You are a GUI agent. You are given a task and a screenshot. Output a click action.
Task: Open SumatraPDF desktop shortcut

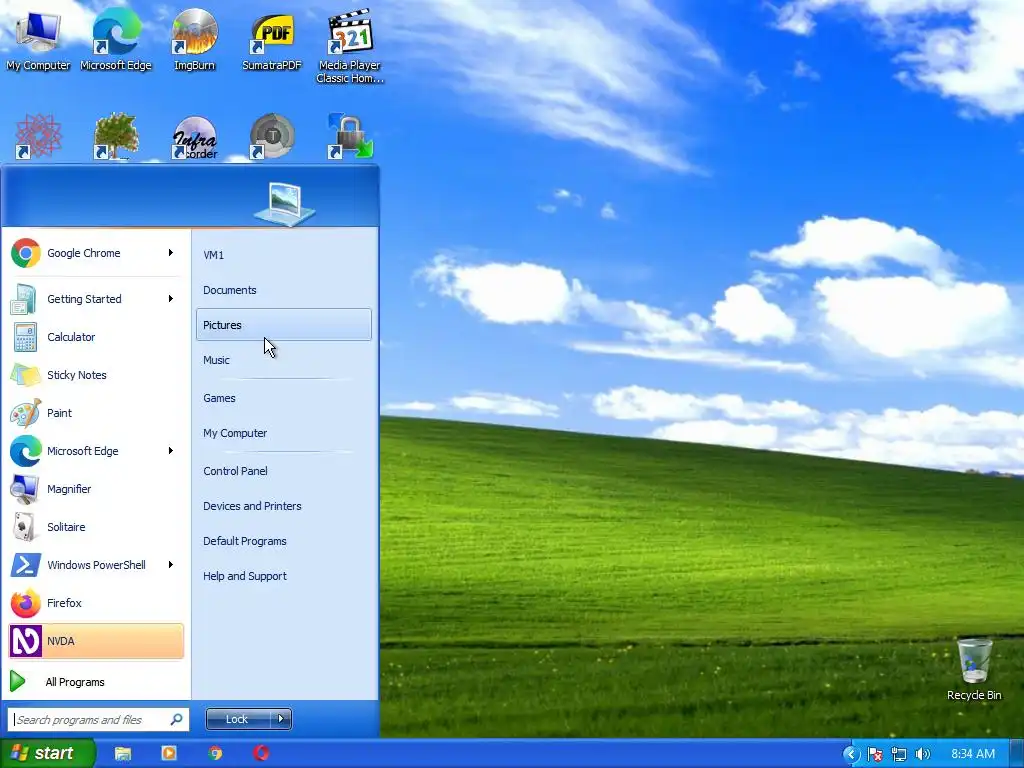(272, 40)
